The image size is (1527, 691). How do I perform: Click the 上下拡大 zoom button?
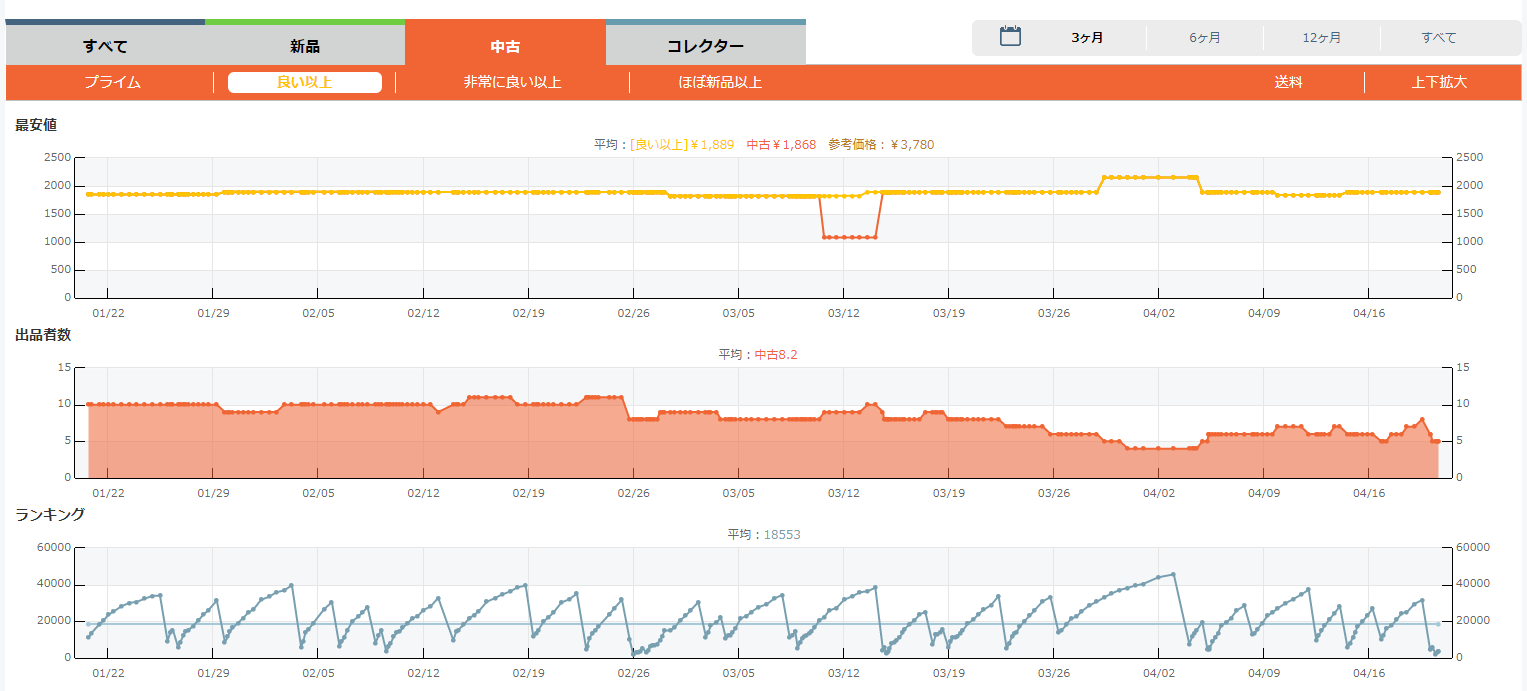1439,82
